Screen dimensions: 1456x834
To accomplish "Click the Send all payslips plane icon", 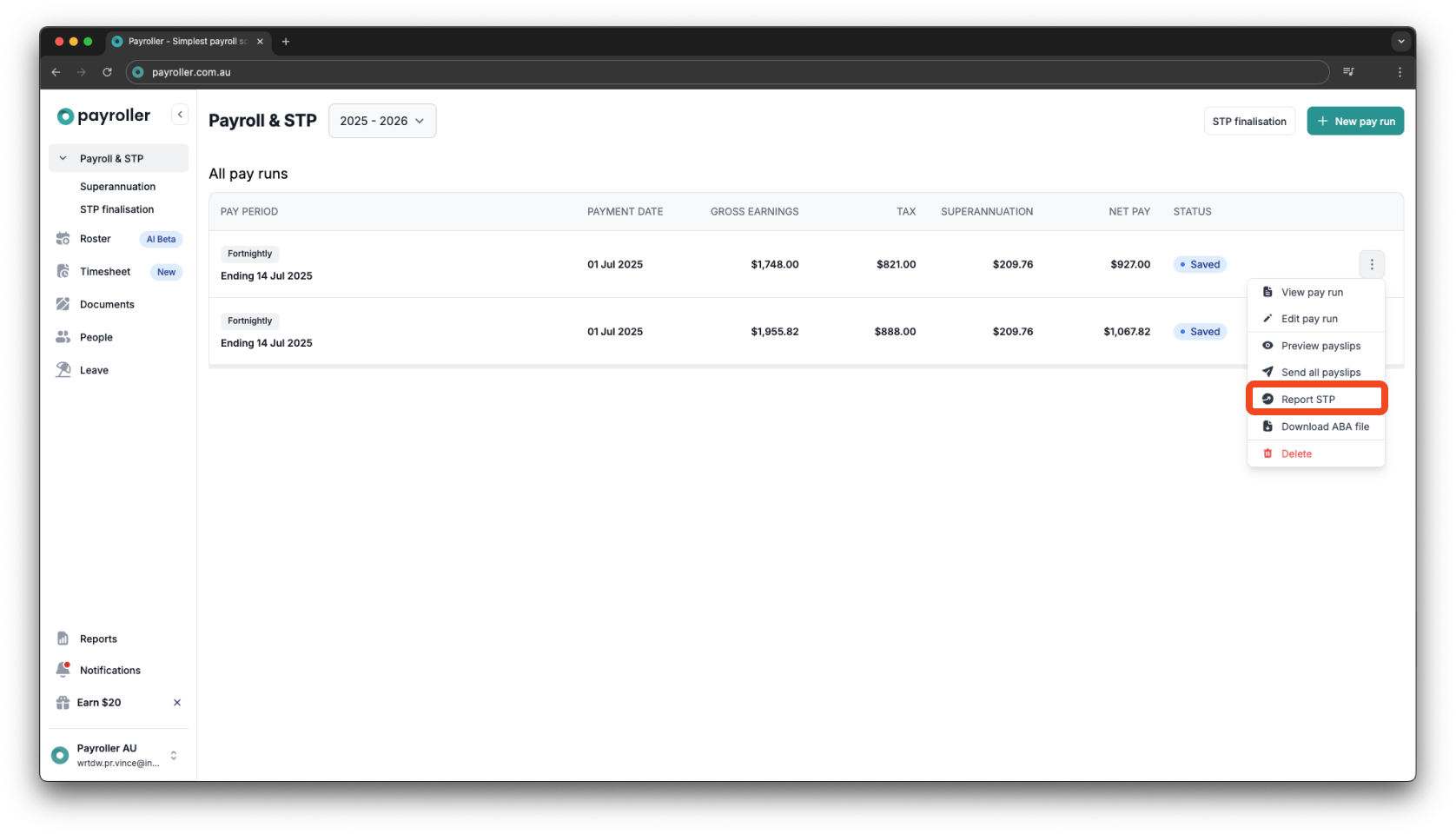I will pyautogui.click(x=1267, y=372).
